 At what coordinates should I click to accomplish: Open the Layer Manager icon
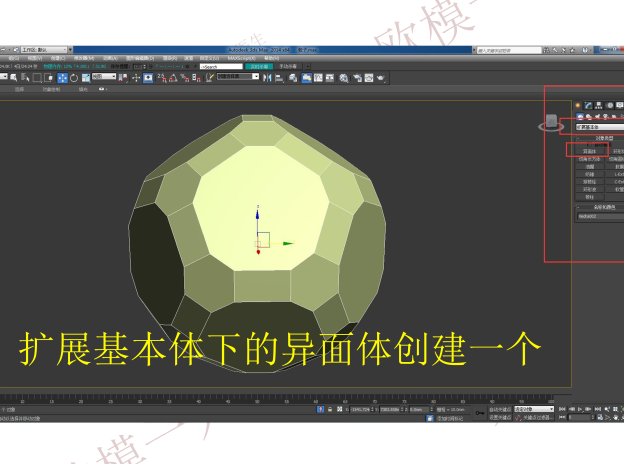pyautogui.click(x=293, y=78)
